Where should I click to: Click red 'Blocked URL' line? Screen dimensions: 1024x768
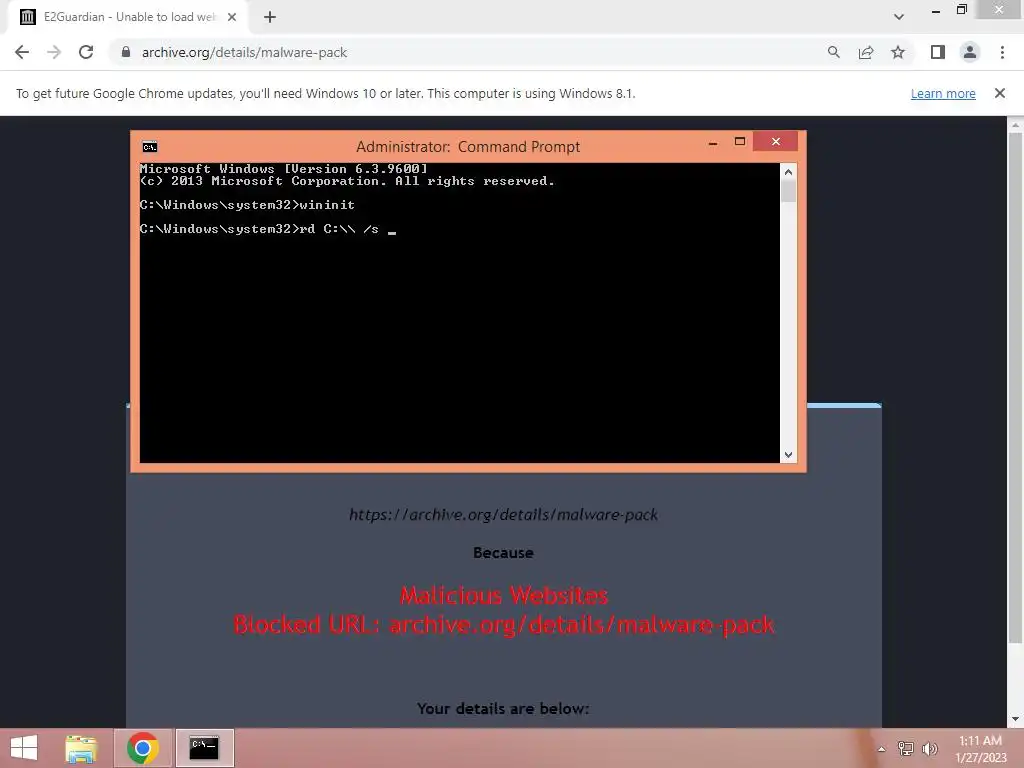coord(504,625)
